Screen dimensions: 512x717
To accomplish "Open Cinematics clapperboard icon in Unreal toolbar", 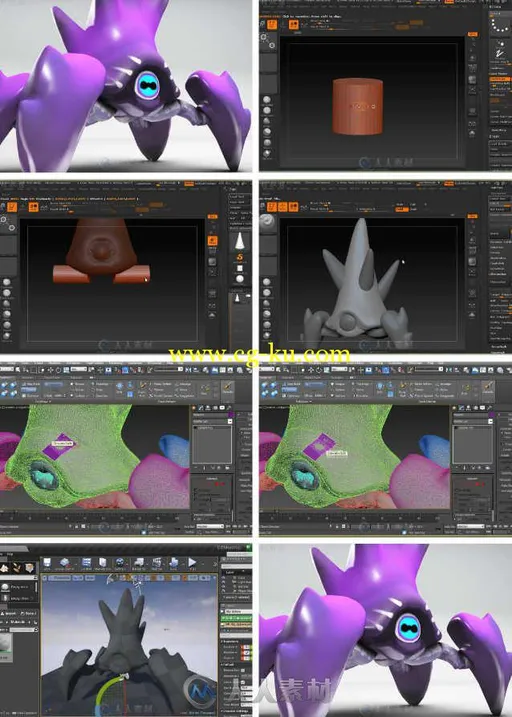I will pyautogui.click(x=156, y=562).
